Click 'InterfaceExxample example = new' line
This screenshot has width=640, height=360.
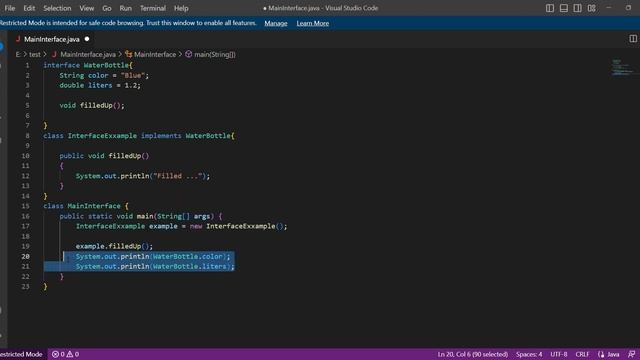point(182,226)
